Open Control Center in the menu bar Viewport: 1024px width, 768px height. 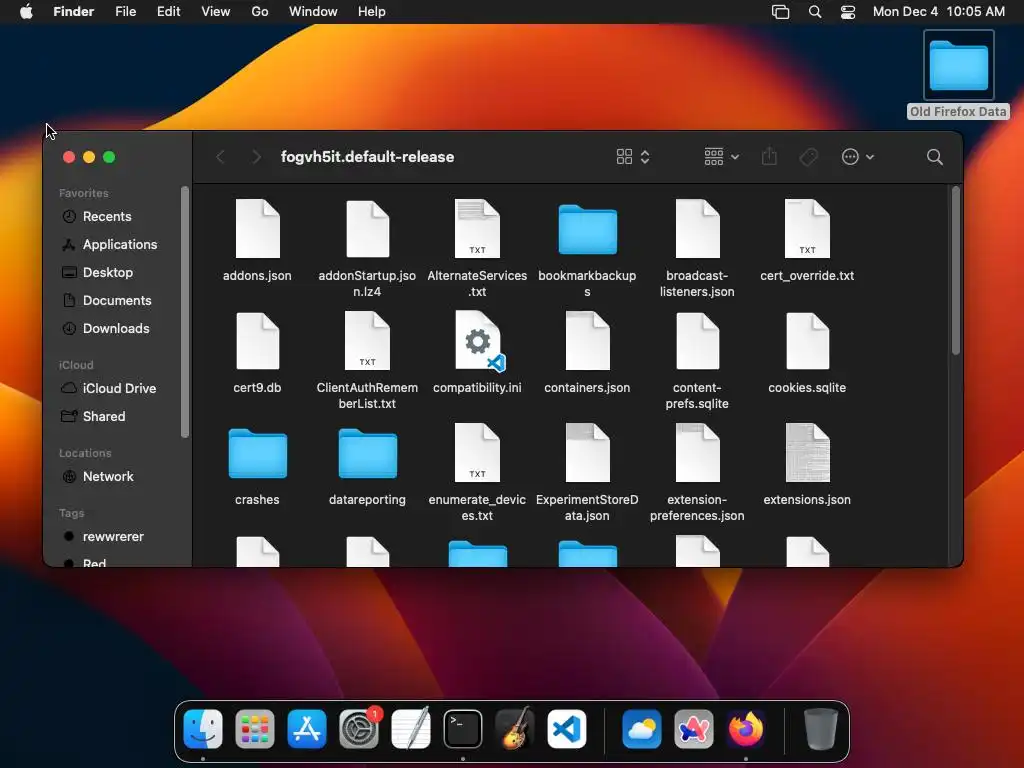pyautogui.click(x=848, y=12)
